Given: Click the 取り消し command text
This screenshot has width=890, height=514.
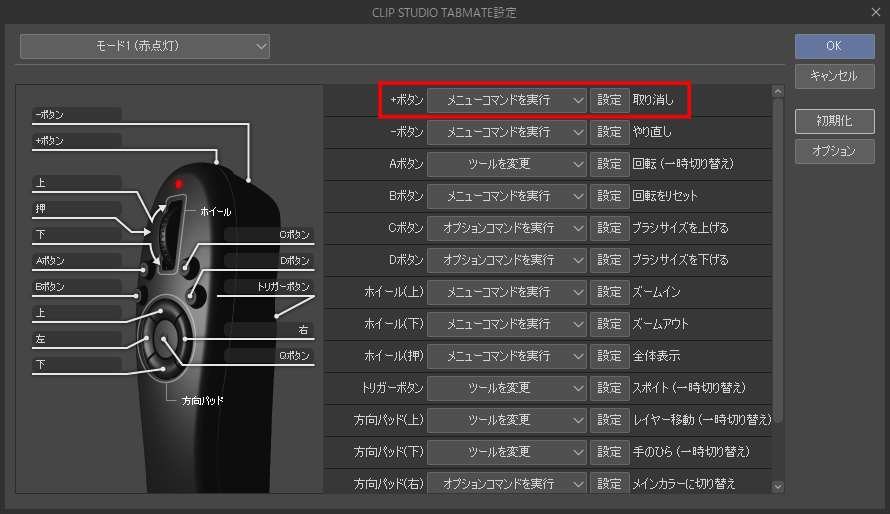Looking at the screenshot, I should (653, 100).
